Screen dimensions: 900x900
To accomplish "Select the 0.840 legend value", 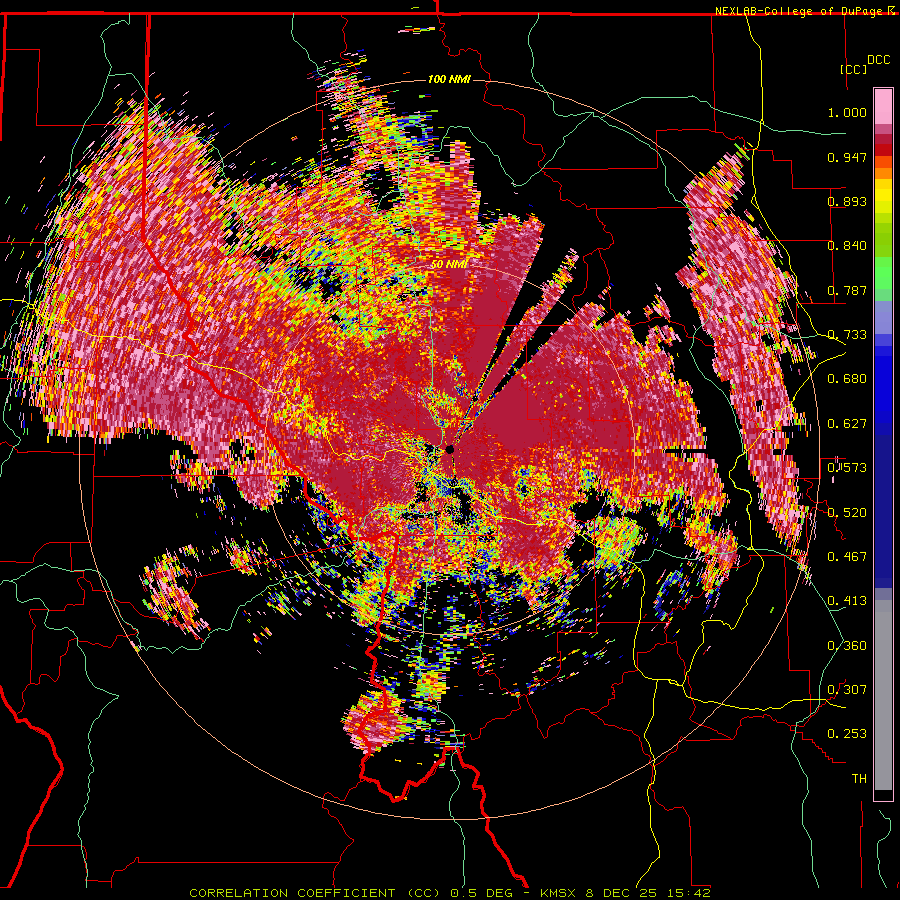I will pos(847,246).
